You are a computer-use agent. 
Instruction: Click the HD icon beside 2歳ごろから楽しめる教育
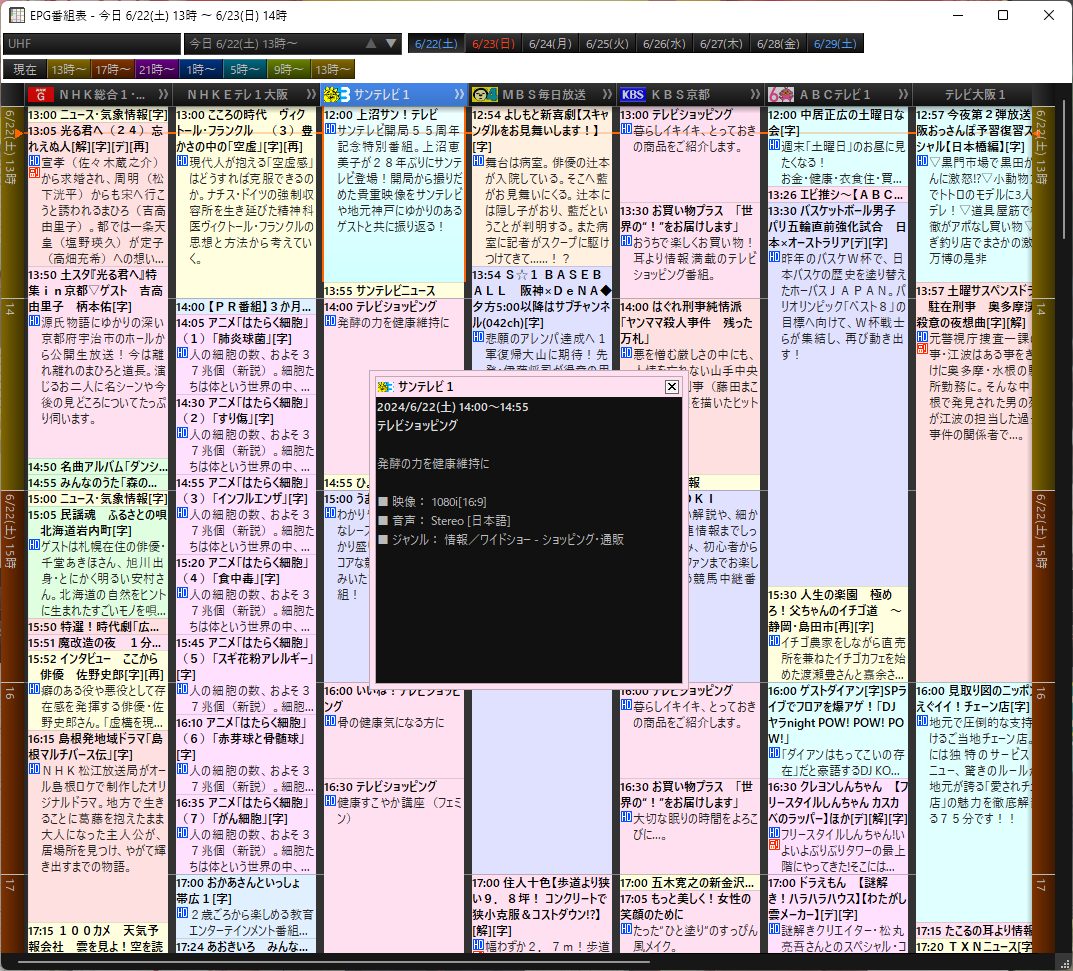click(182, 913)
